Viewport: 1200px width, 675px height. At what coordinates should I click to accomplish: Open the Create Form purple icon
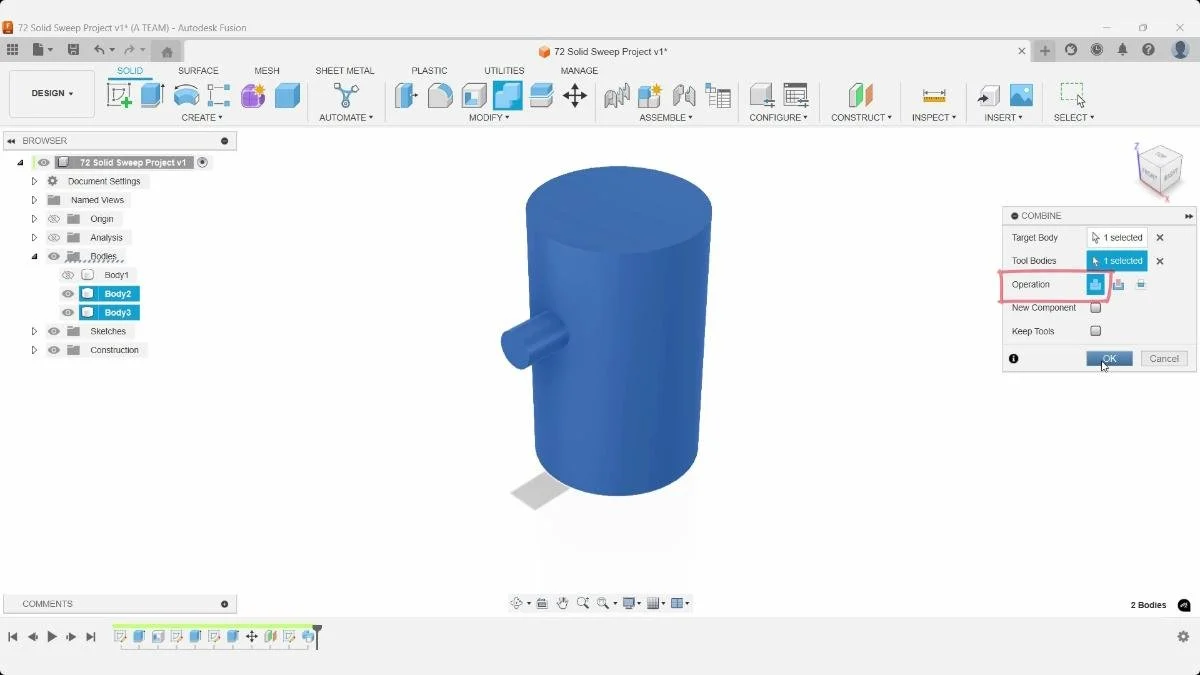(253, 95)
